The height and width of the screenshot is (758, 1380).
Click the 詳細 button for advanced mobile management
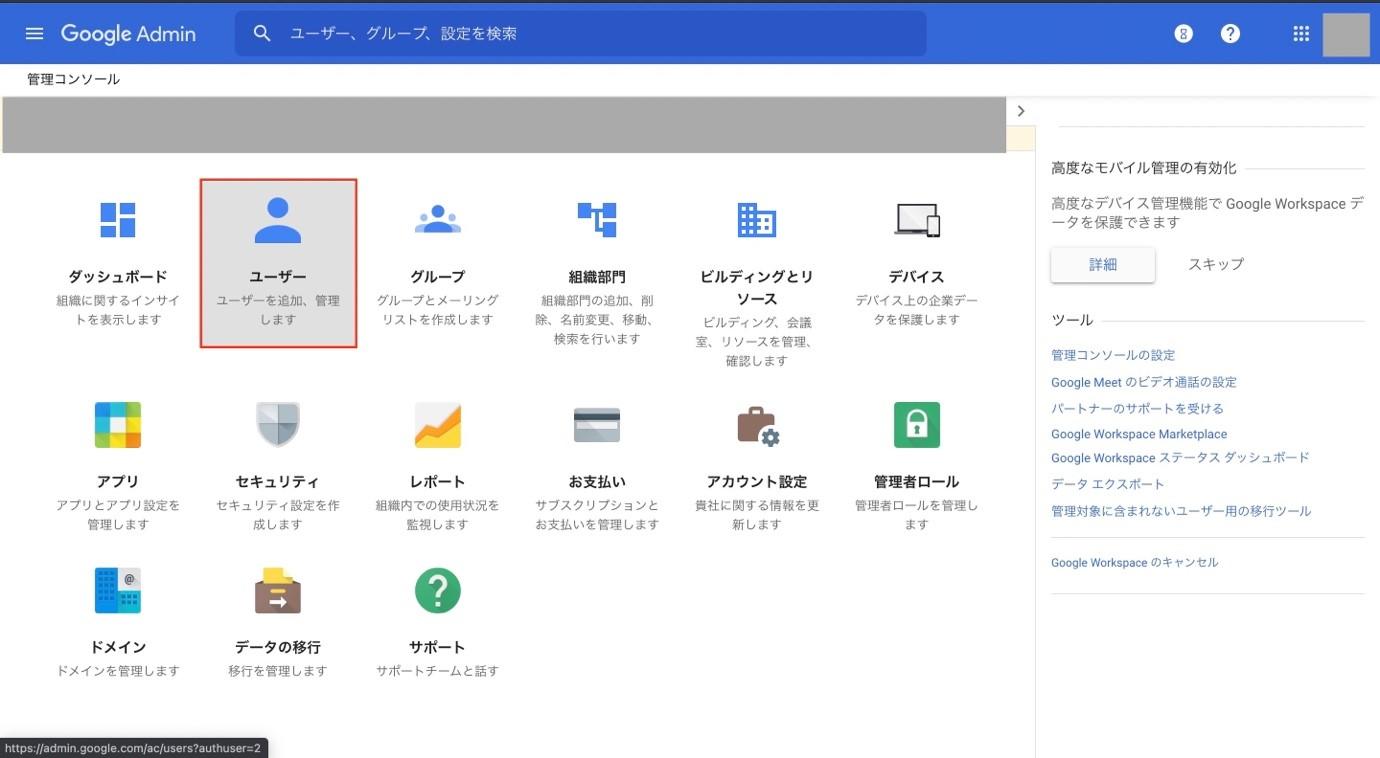click(1101, 262)
